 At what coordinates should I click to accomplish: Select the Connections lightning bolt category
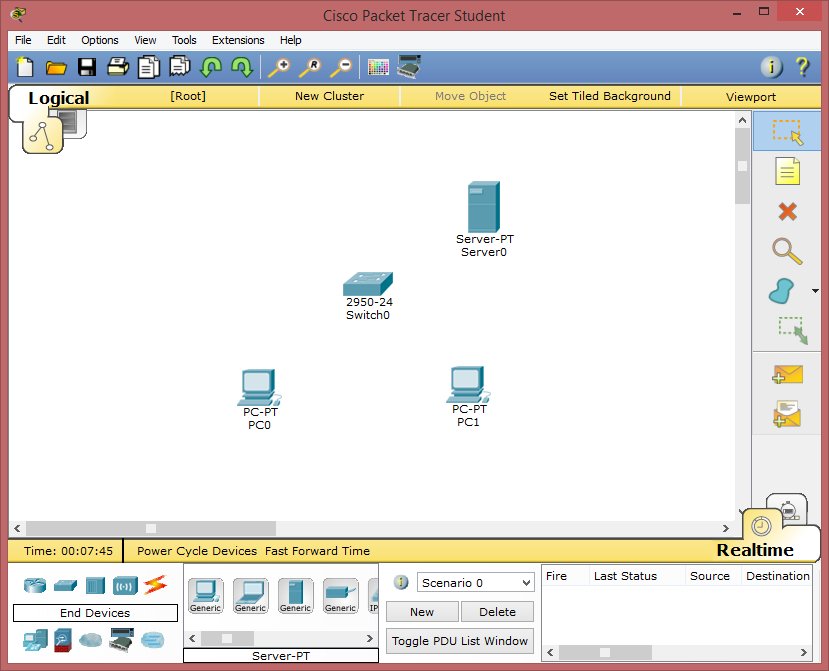tap(154, 585)
